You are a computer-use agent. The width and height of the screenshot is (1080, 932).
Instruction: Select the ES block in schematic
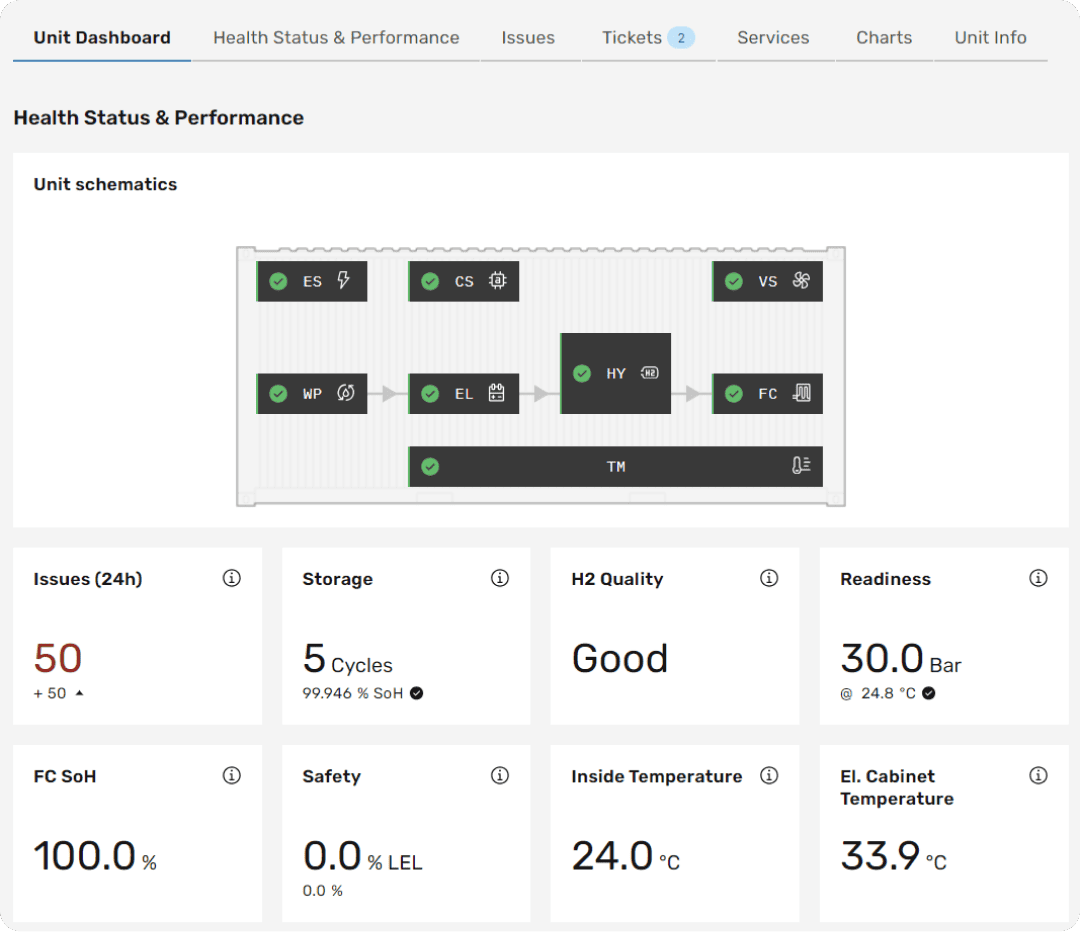(311, 281)
